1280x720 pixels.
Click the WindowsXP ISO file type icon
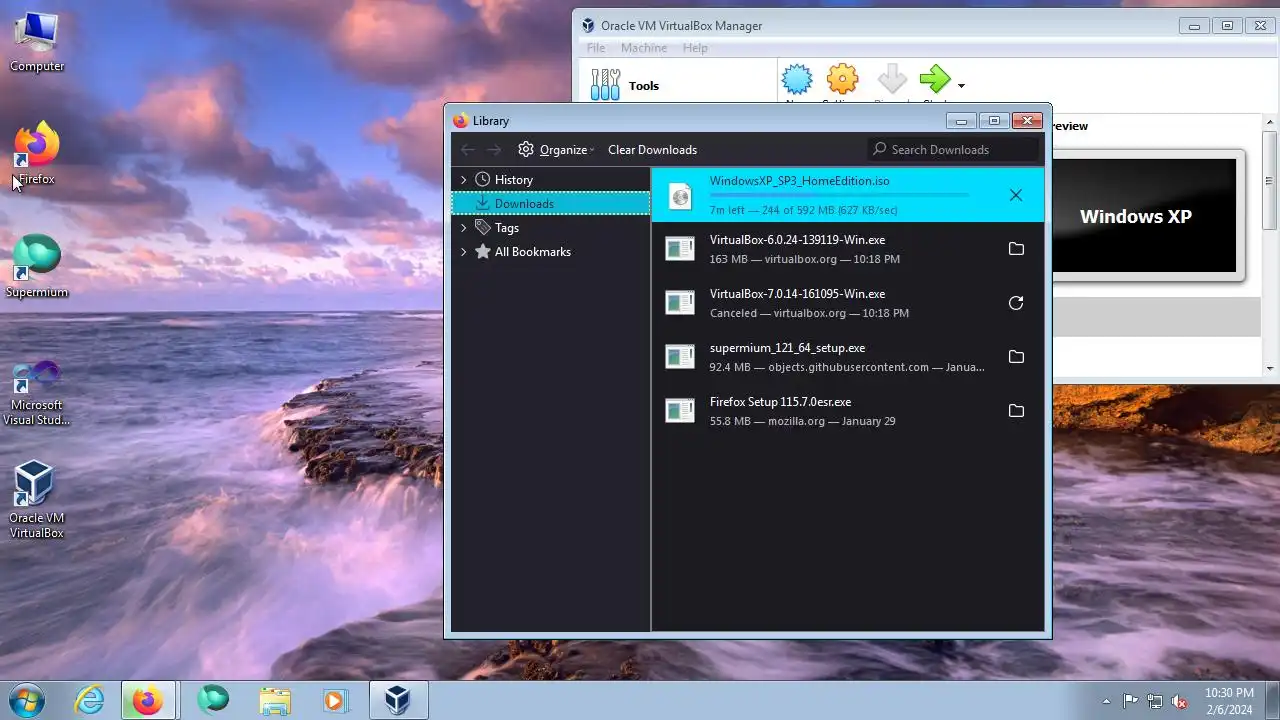(x=680, y=196)
